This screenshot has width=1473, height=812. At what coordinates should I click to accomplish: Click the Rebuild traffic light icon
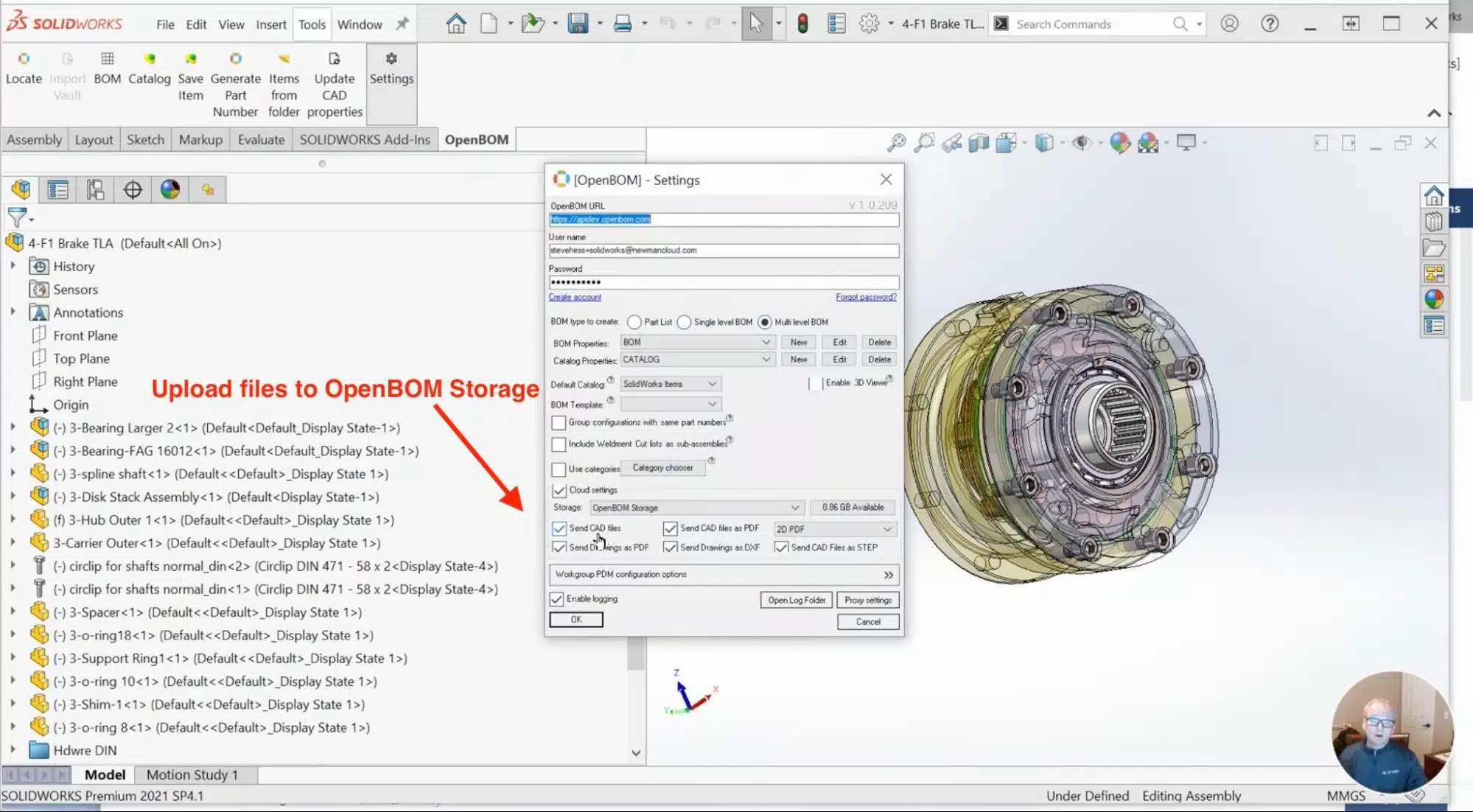tap(802, 24)
